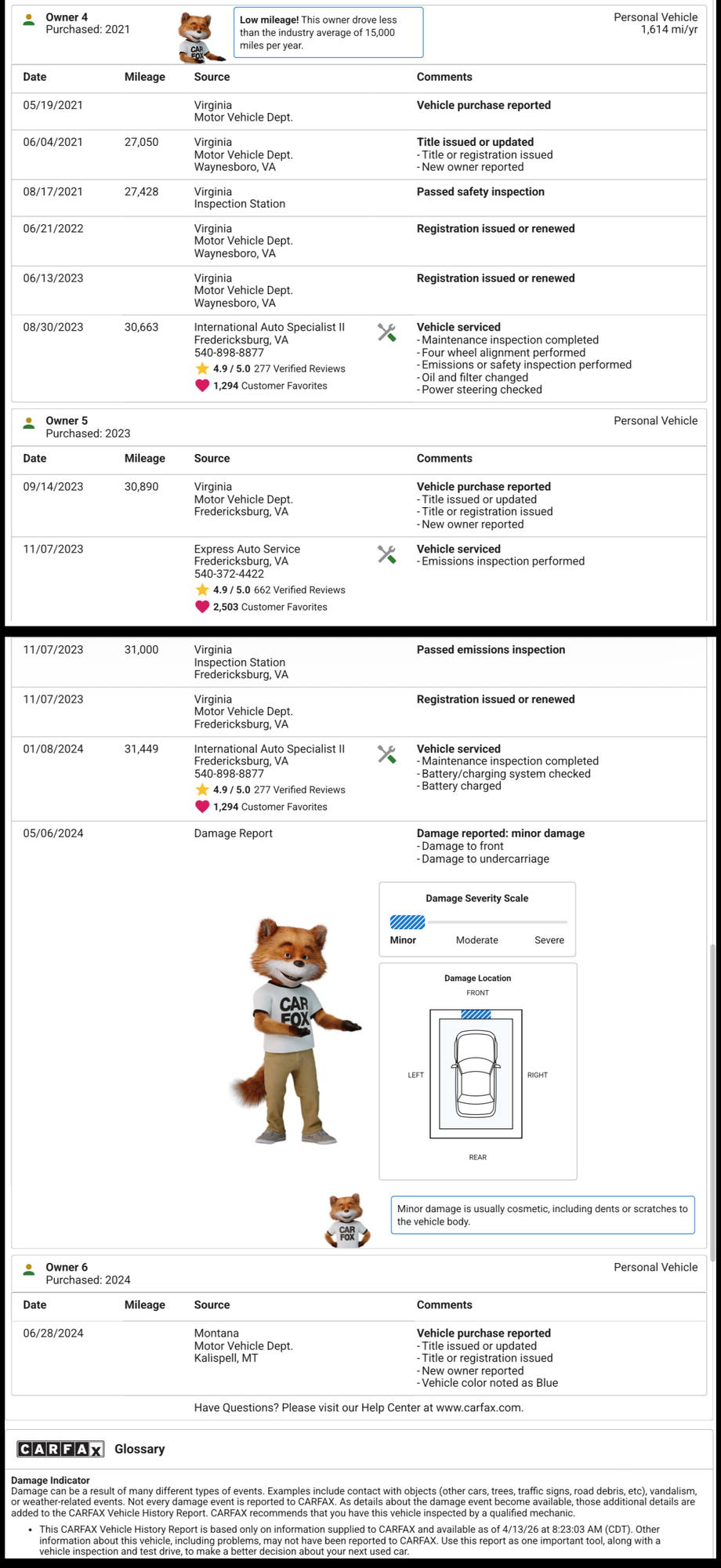This screenshot has height=1568, width=721.
Task: Click the wrench icon for 08/30/2023 service
Action: pyautogui.click(x=386, y=332)
